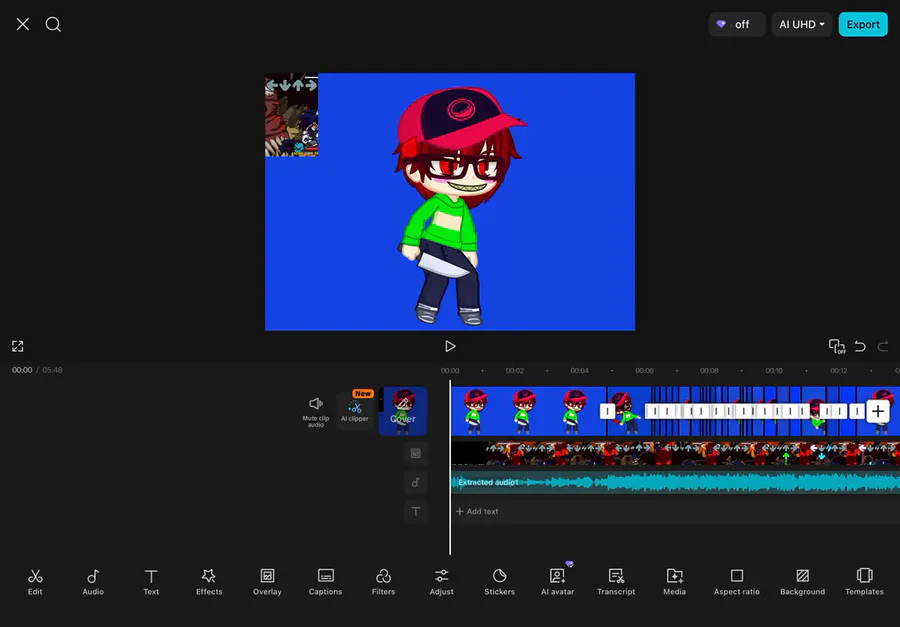
Task: Select the audio track note icon
Action: pyautogui.click(x=416, y=482)
